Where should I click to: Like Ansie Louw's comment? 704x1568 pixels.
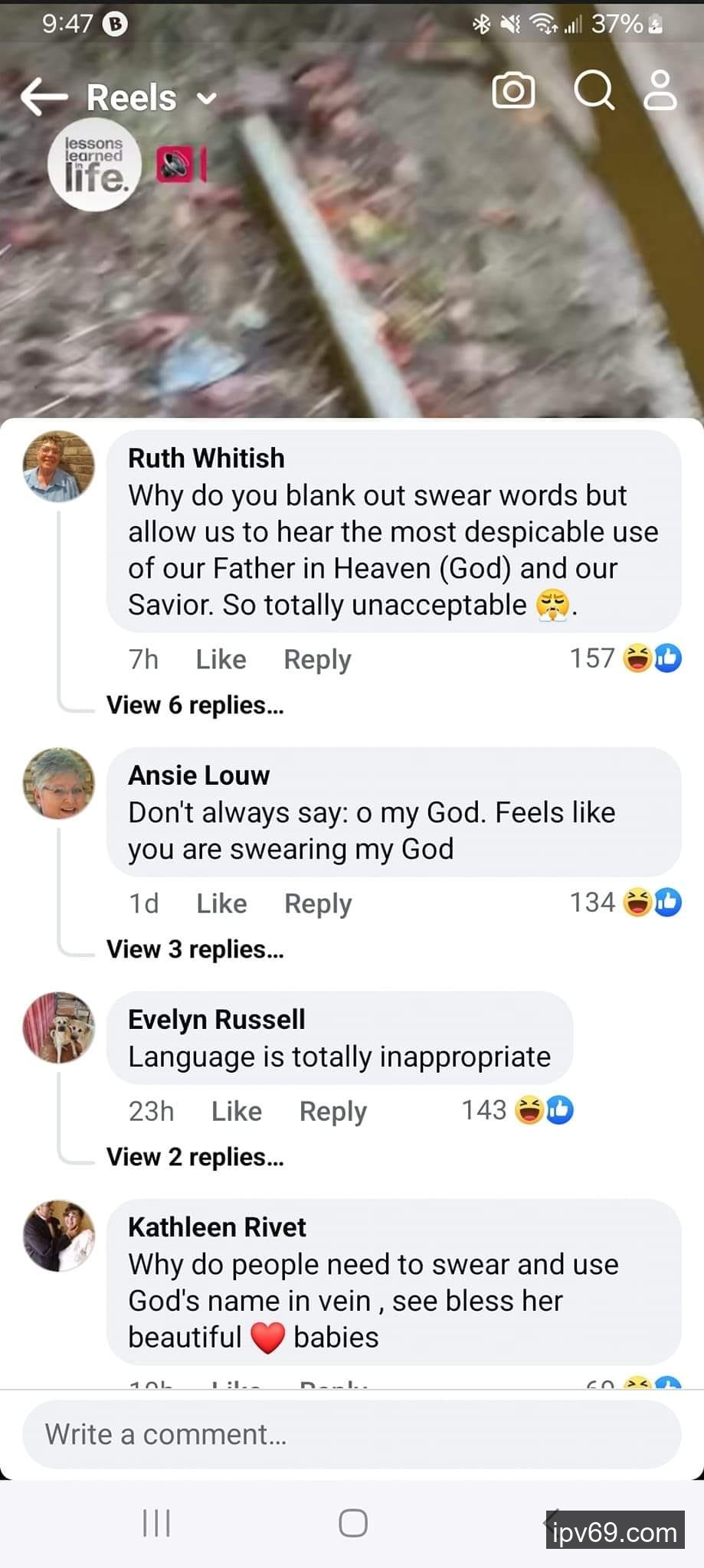point(221,903)
